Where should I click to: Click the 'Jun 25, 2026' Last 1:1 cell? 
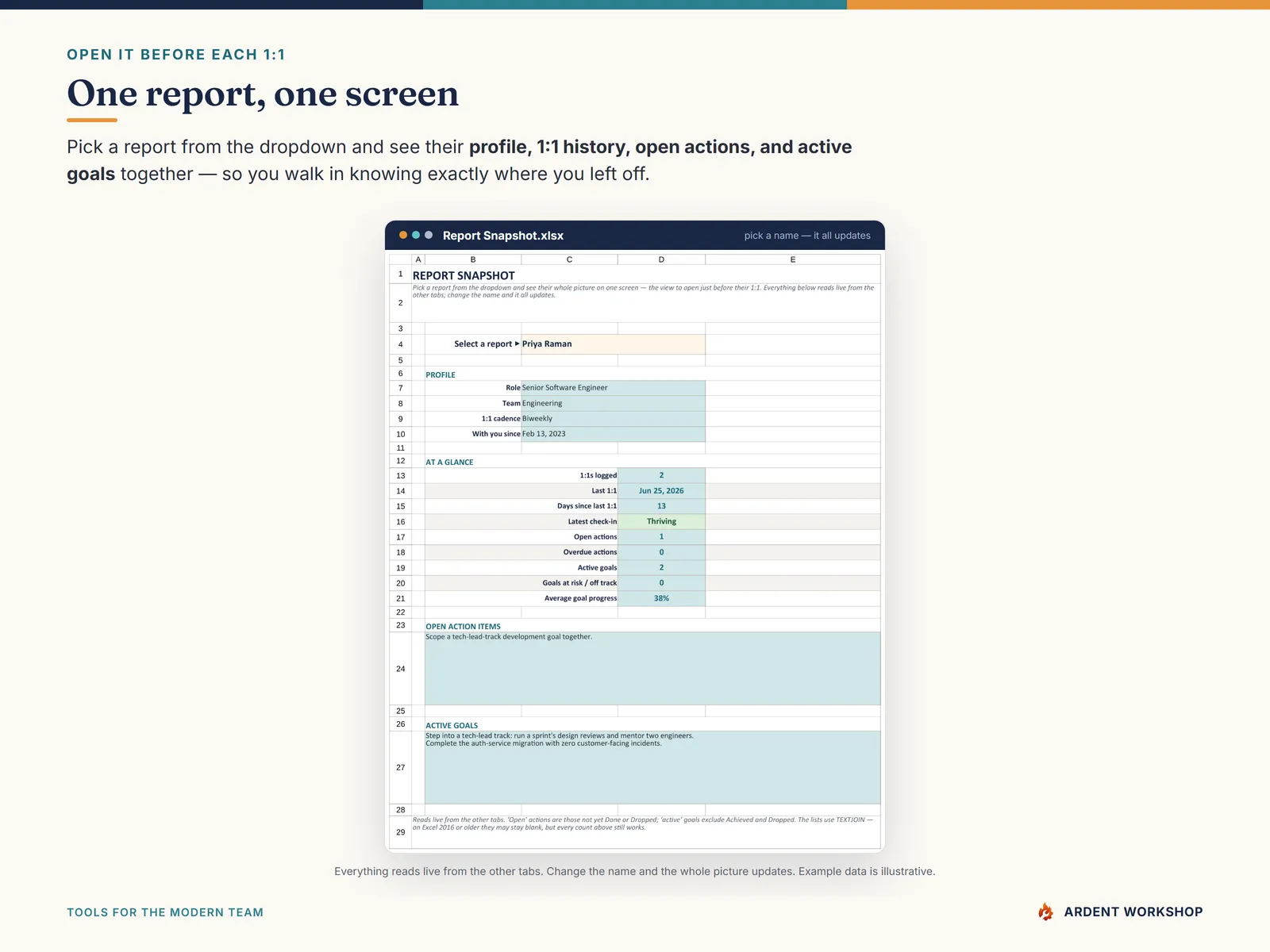click(x=661, y=491)
